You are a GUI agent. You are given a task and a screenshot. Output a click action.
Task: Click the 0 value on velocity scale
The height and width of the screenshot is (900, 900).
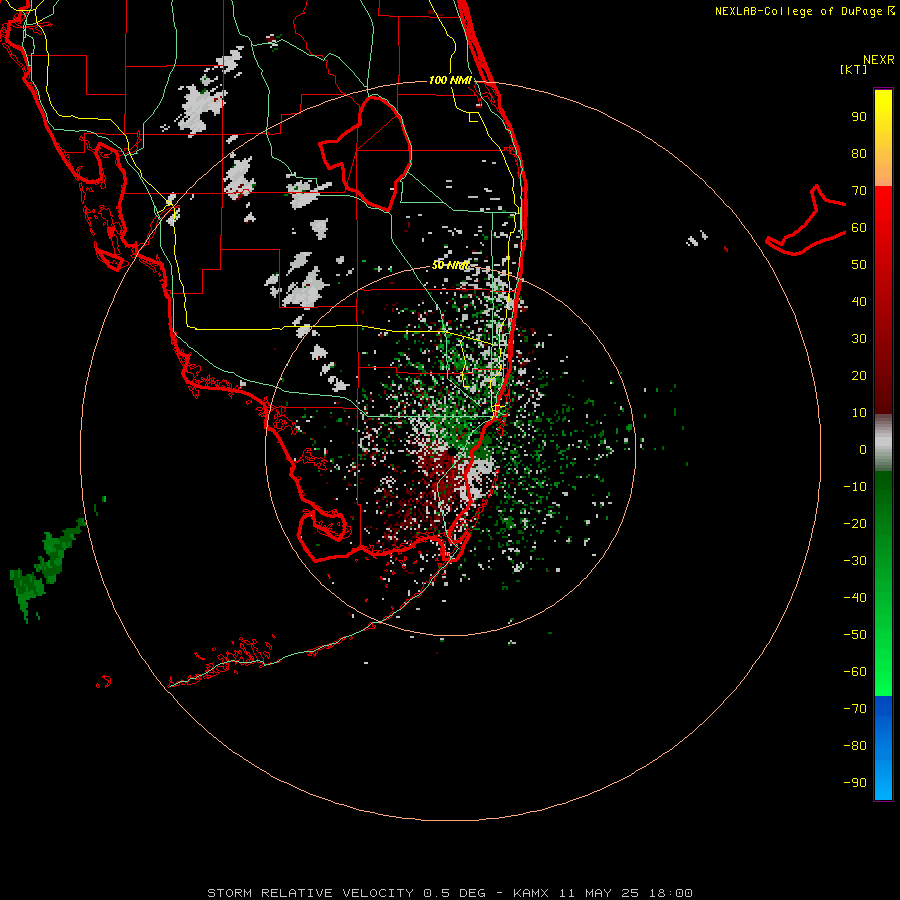863,449
